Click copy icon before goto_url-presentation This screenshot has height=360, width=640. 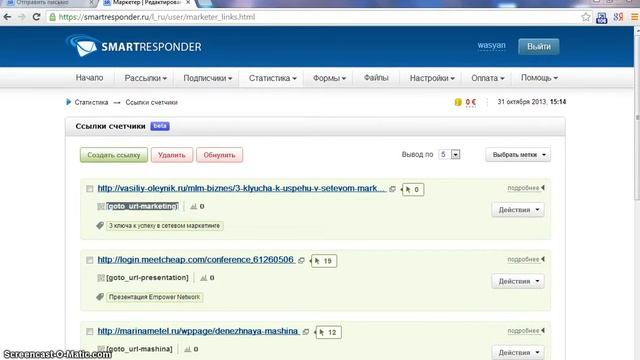click(x=101, y=278)
